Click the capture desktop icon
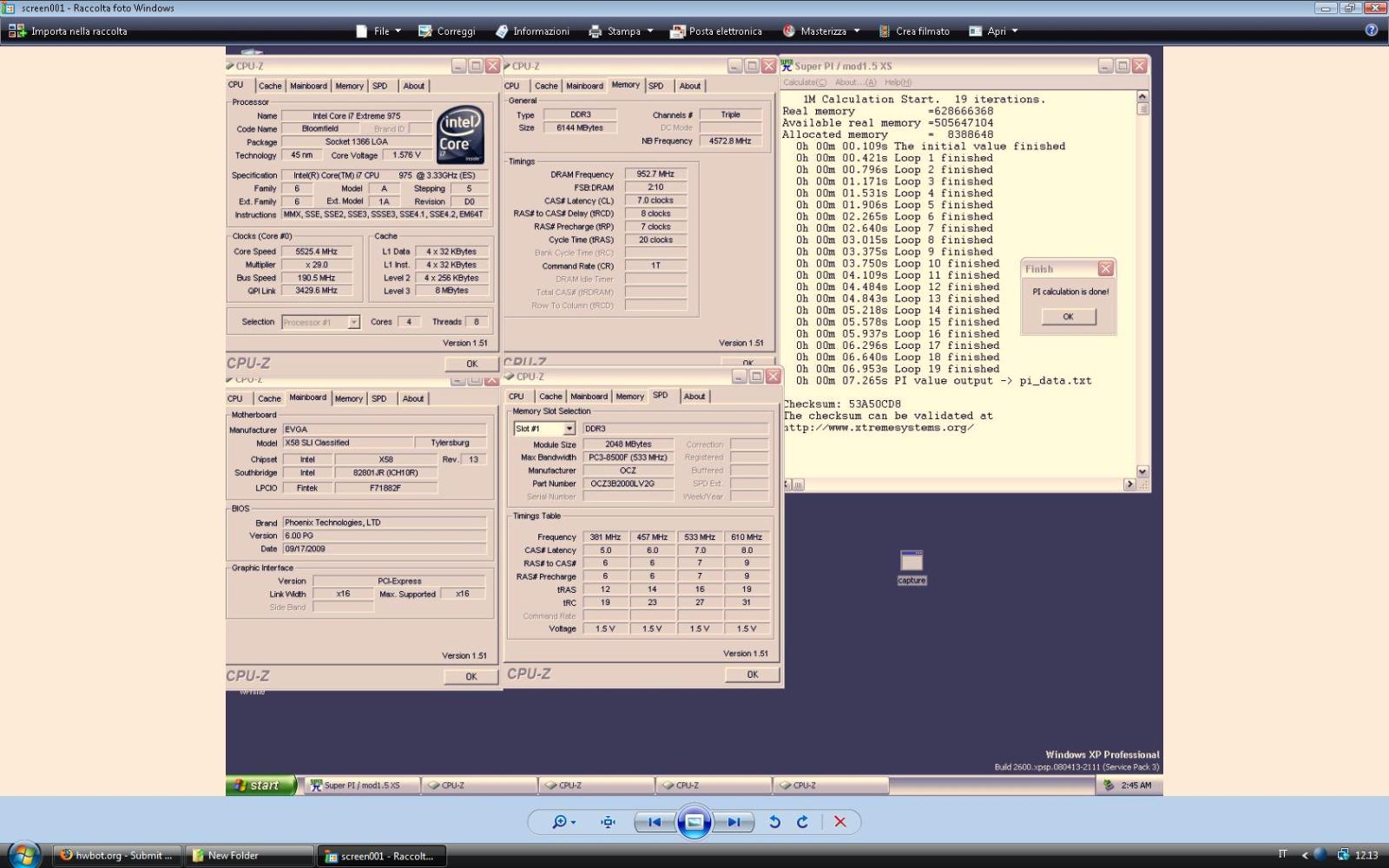The height and width of the screenshot is (868, 1389). pos(912,568)
